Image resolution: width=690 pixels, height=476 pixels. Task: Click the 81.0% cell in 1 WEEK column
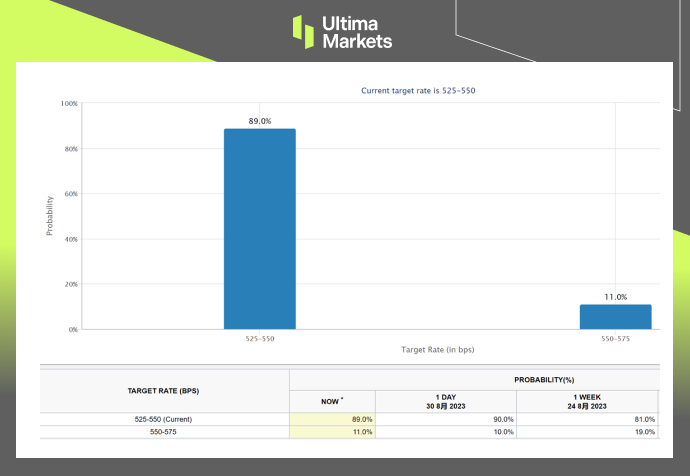587,419
